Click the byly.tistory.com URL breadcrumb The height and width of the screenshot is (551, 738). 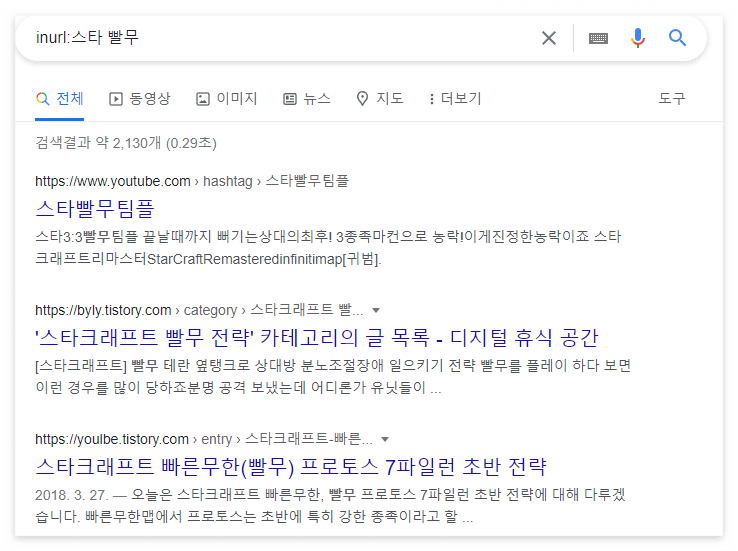(199, 310)
